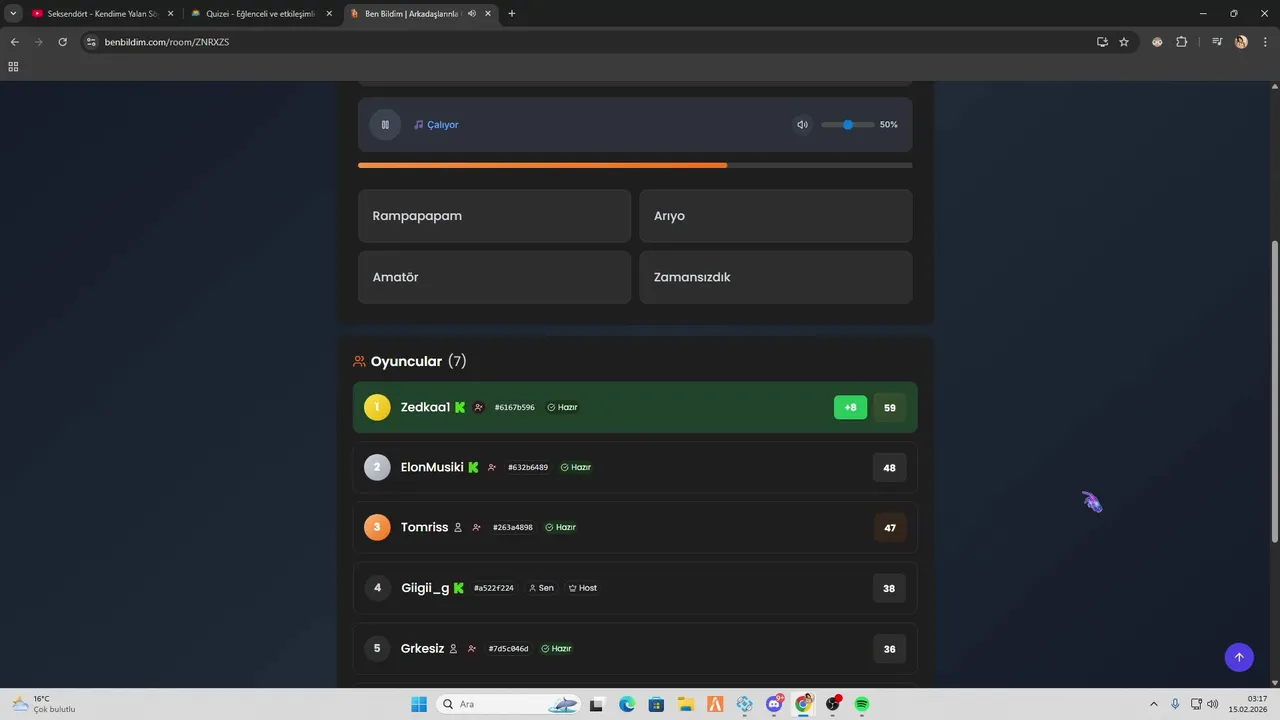Close the Quizei tab
The height and width of the screenshot is (720, 1280).
point(329,14)
